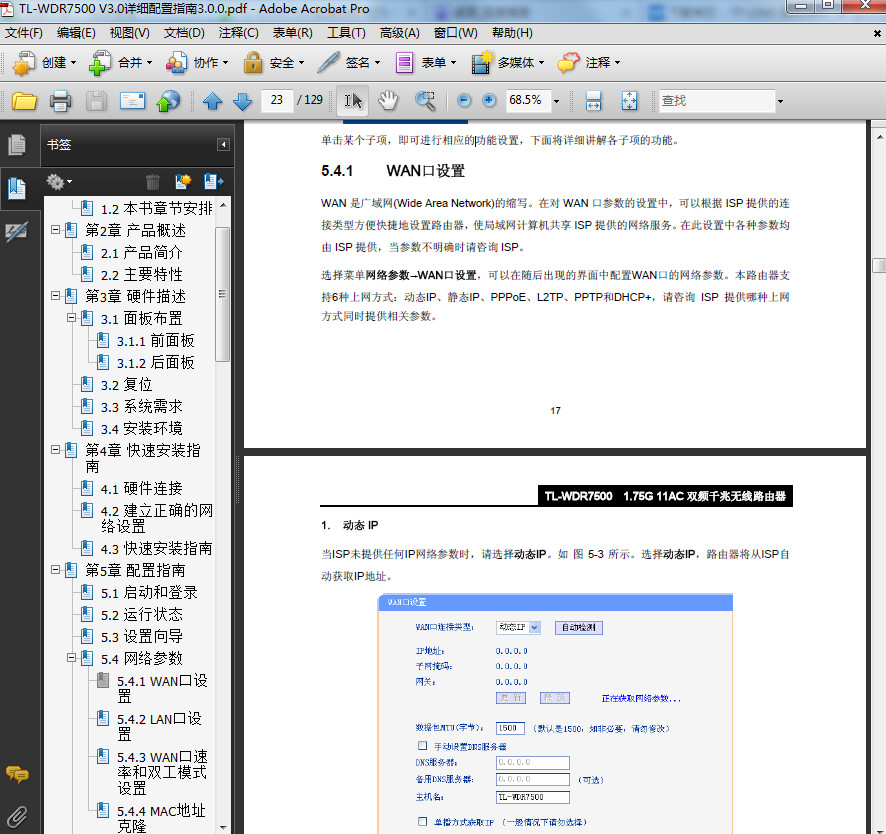Screen dimensions: 886x834
Task: Click the Print icon in toolbar
Action: (60, 101)
